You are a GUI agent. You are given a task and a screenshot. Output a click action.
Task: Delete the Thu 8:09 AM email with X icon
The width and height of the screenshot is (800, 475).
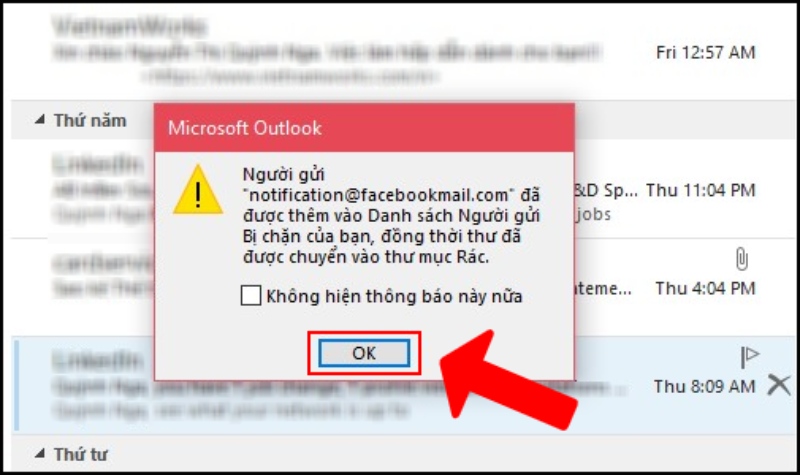pyautogui.click(x=779, y=385)
